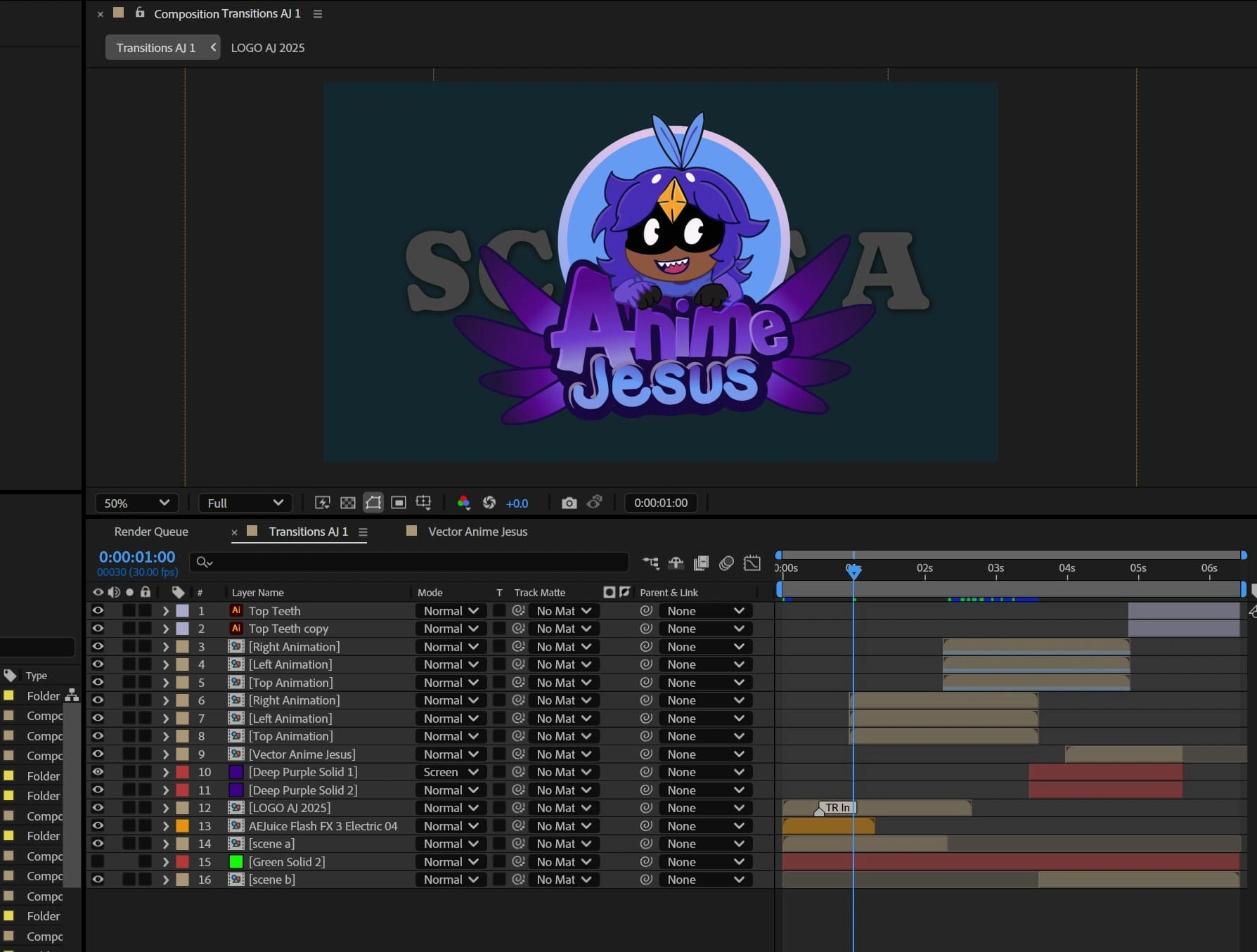The image size is (1257, 952).
Task: Click the pick whip for Top Teeth layer
Action: click(646, 610)
